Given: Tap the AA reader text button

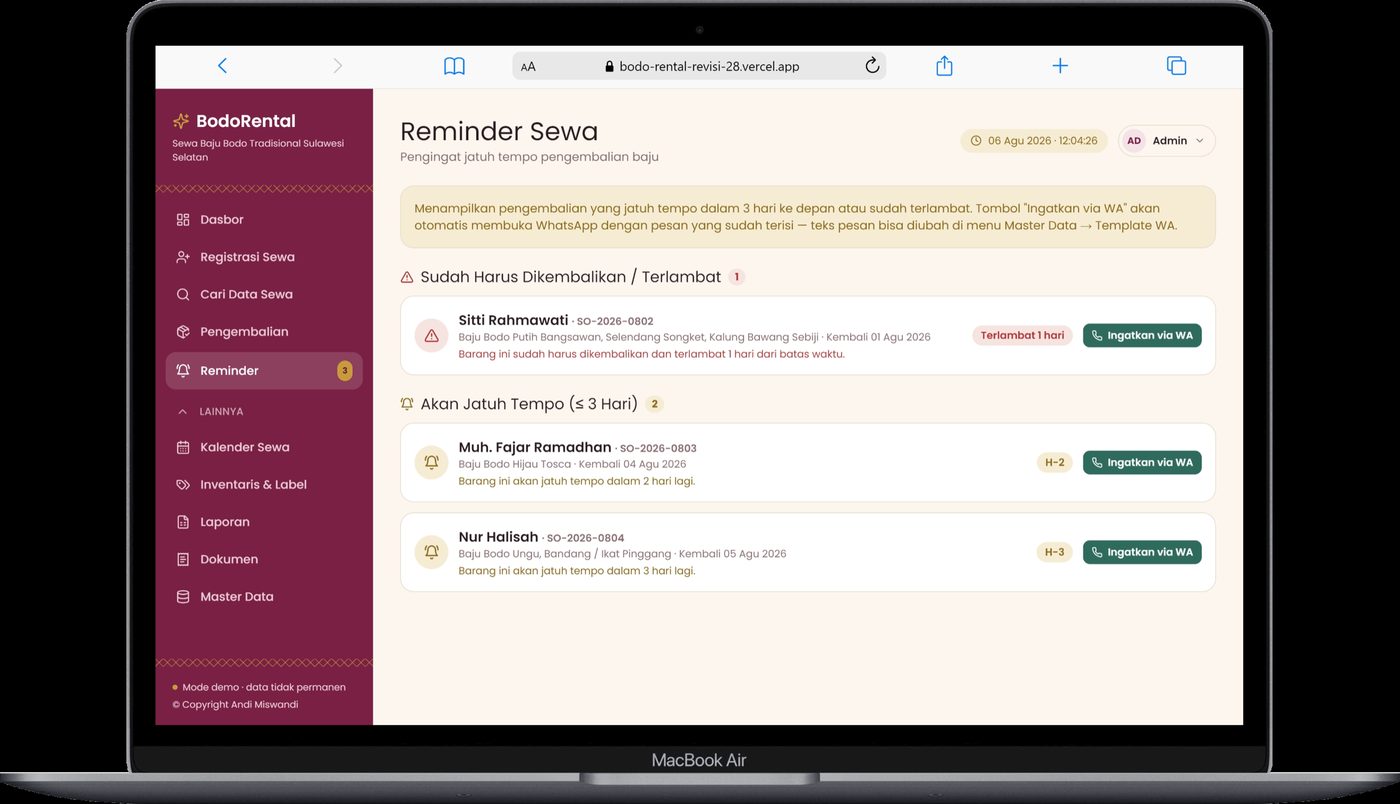Looking at the screenshot, I should coord(528,67).
